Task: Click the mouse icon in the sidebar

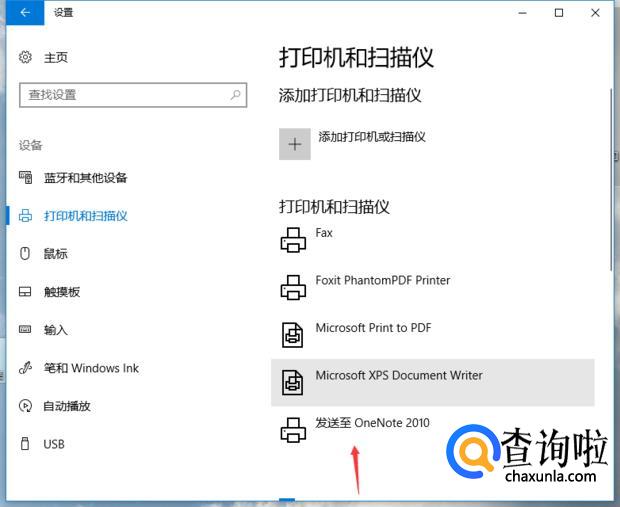Action: pos(25,254)
